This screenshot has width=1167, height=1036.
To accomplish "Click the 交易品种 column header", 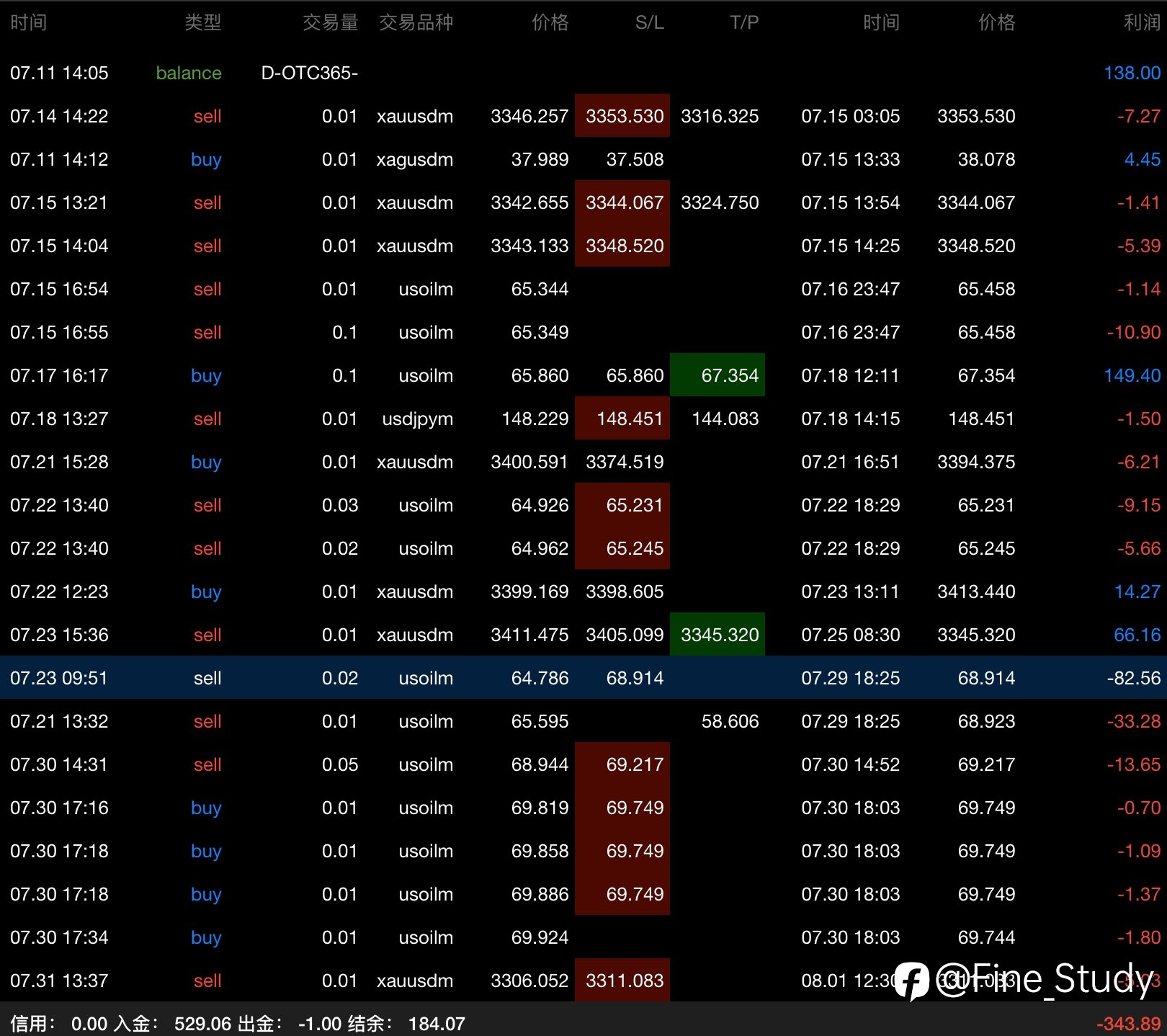I will pyautogui.click(x=416, y=22).
